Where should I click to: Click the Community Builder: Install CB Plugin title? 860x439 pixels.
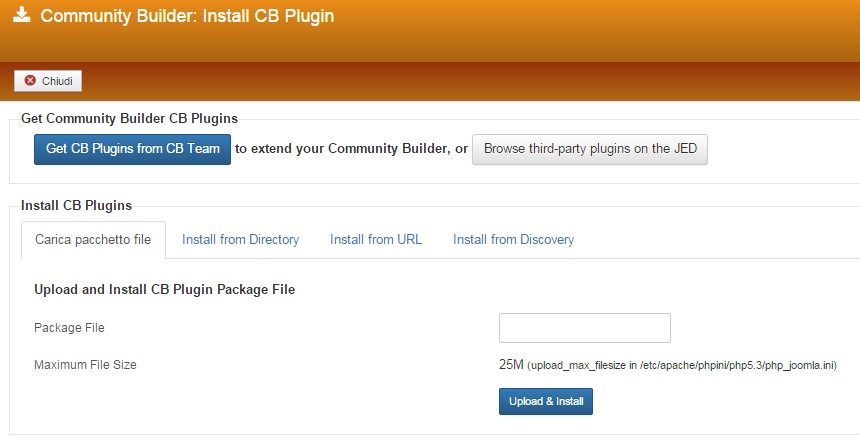187,16
